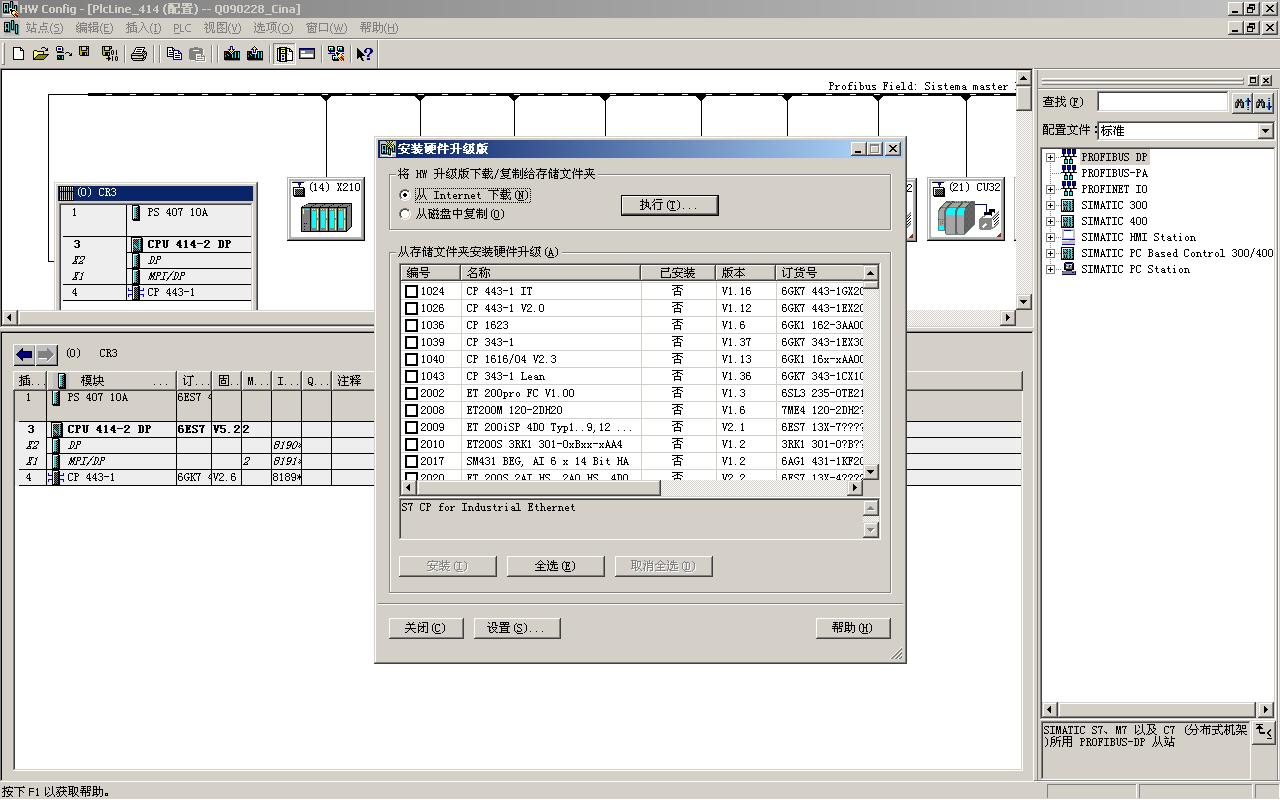Select the 'Internet 下载' radio option
Image resolution: width=1280 pixels, height=800 pixels.
(x=405, y=195)
